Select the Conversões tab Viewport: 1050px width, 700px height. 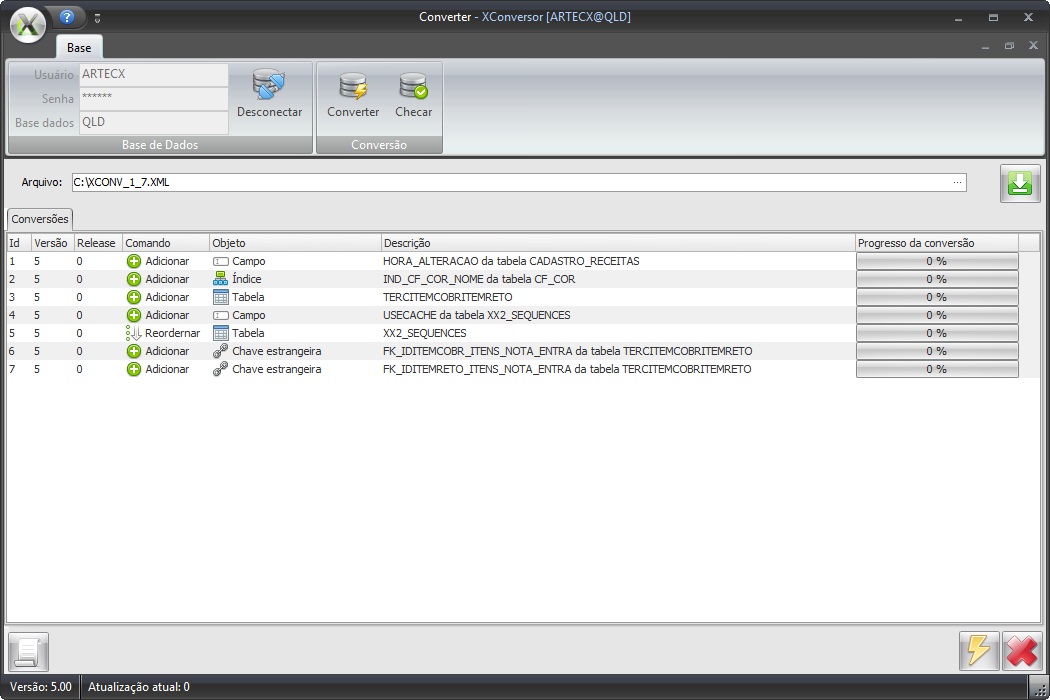point(40,219)
